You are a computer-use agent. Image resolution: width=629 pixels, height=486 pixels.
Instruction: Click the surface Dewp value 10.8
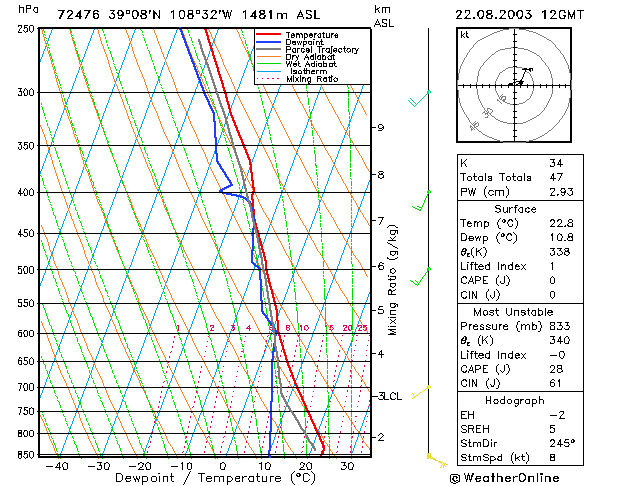pyautogui.click(x=561, y=238)
